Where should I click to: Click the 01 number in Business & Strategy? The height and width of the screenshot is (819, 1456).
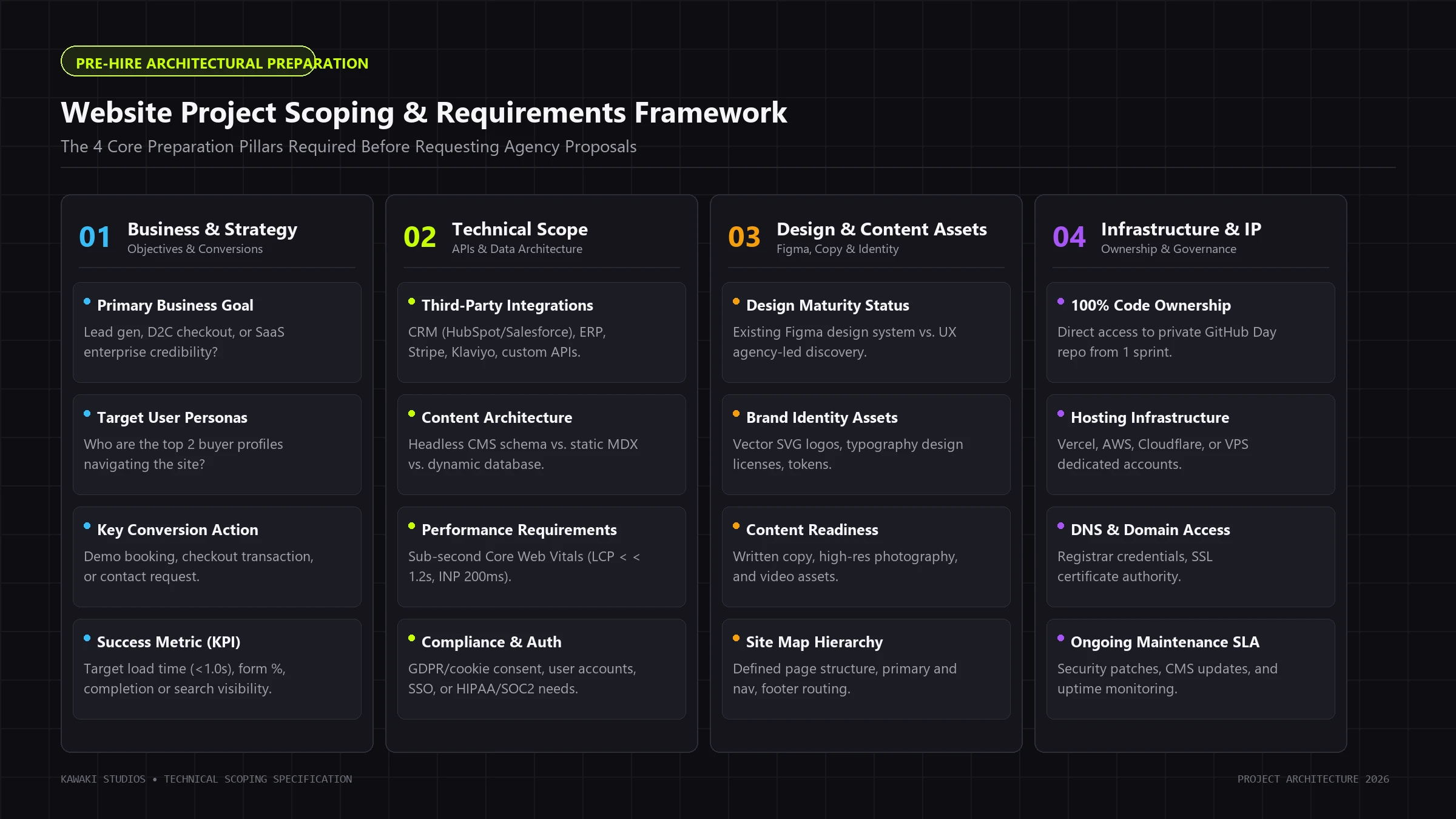(x=95, y=237)
